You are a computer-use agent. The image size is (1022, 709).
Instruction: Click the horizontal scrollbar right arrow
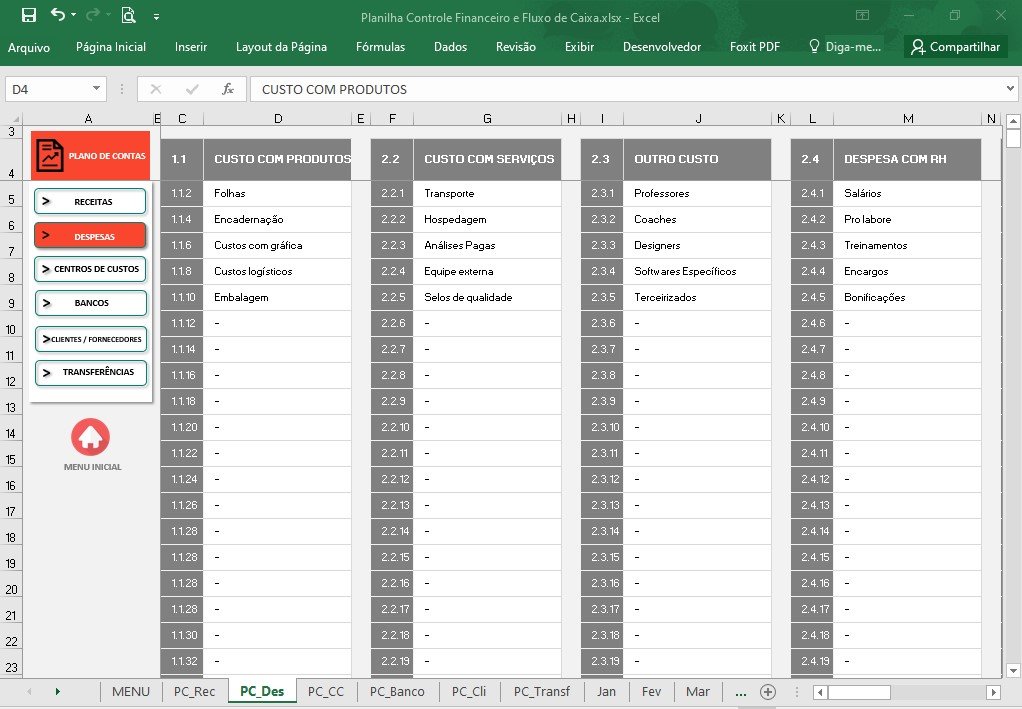993,692
